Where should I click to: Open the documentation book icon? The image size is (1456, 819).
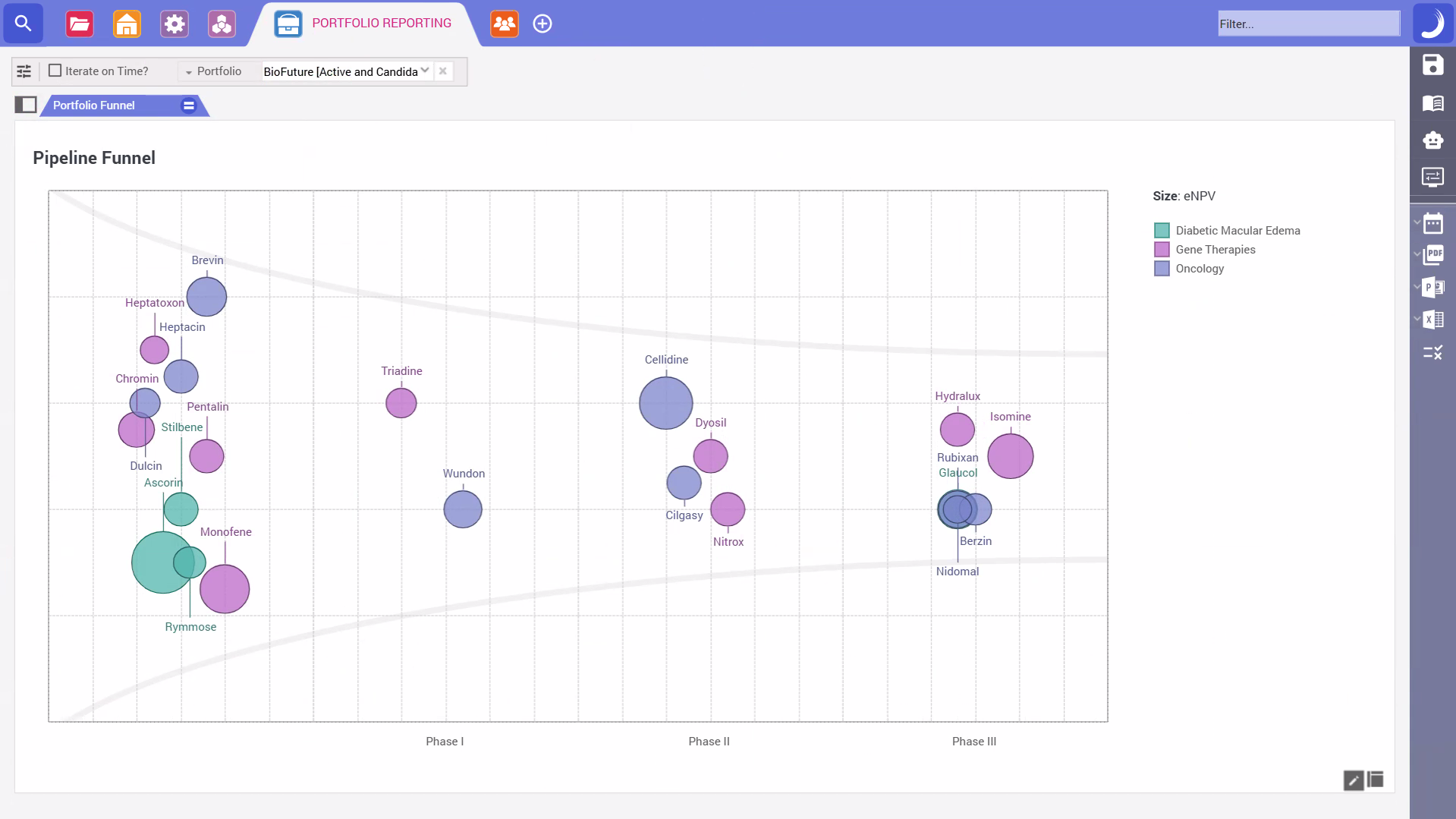(1433, 103)
